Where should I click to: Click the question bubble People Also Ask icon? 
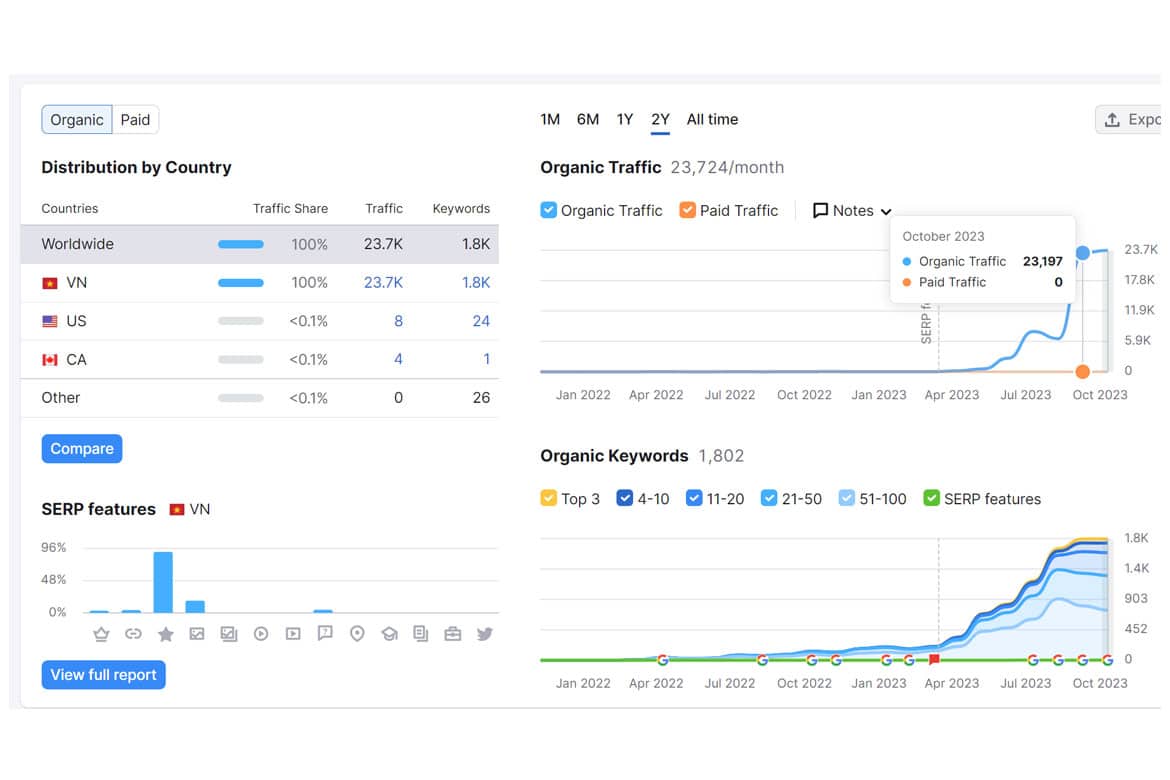(x=325, y=634)
